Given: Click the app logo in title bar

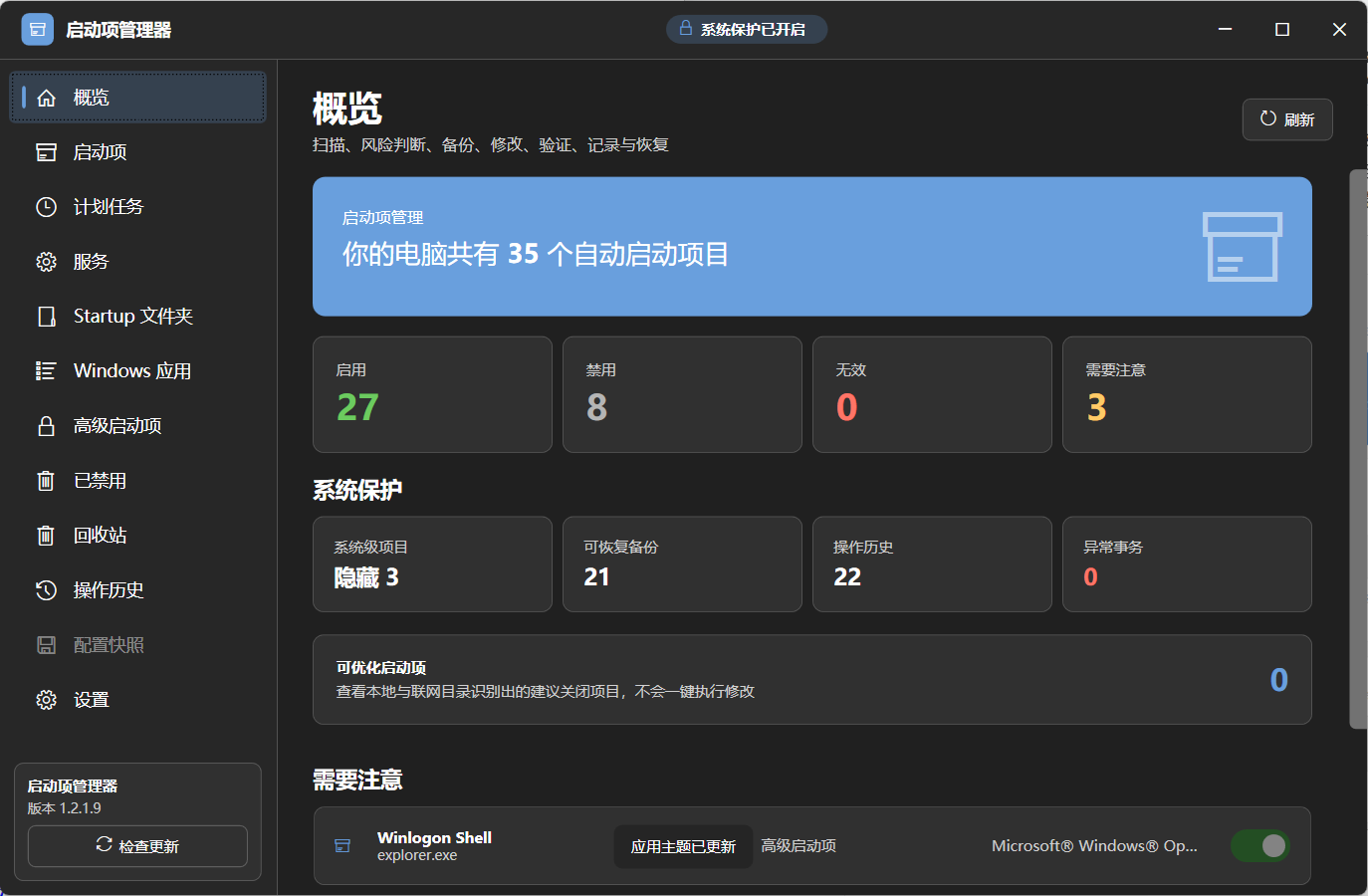Looking at the screenshot, I should tap(38, 30).
